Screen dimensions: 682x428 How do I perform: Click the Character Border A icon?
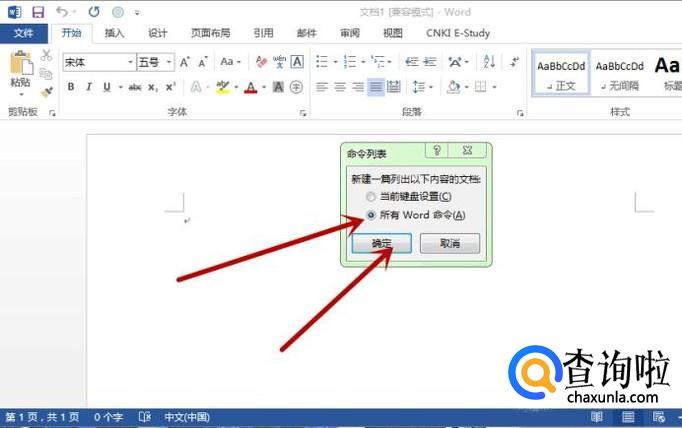click(x=297, y=62)
